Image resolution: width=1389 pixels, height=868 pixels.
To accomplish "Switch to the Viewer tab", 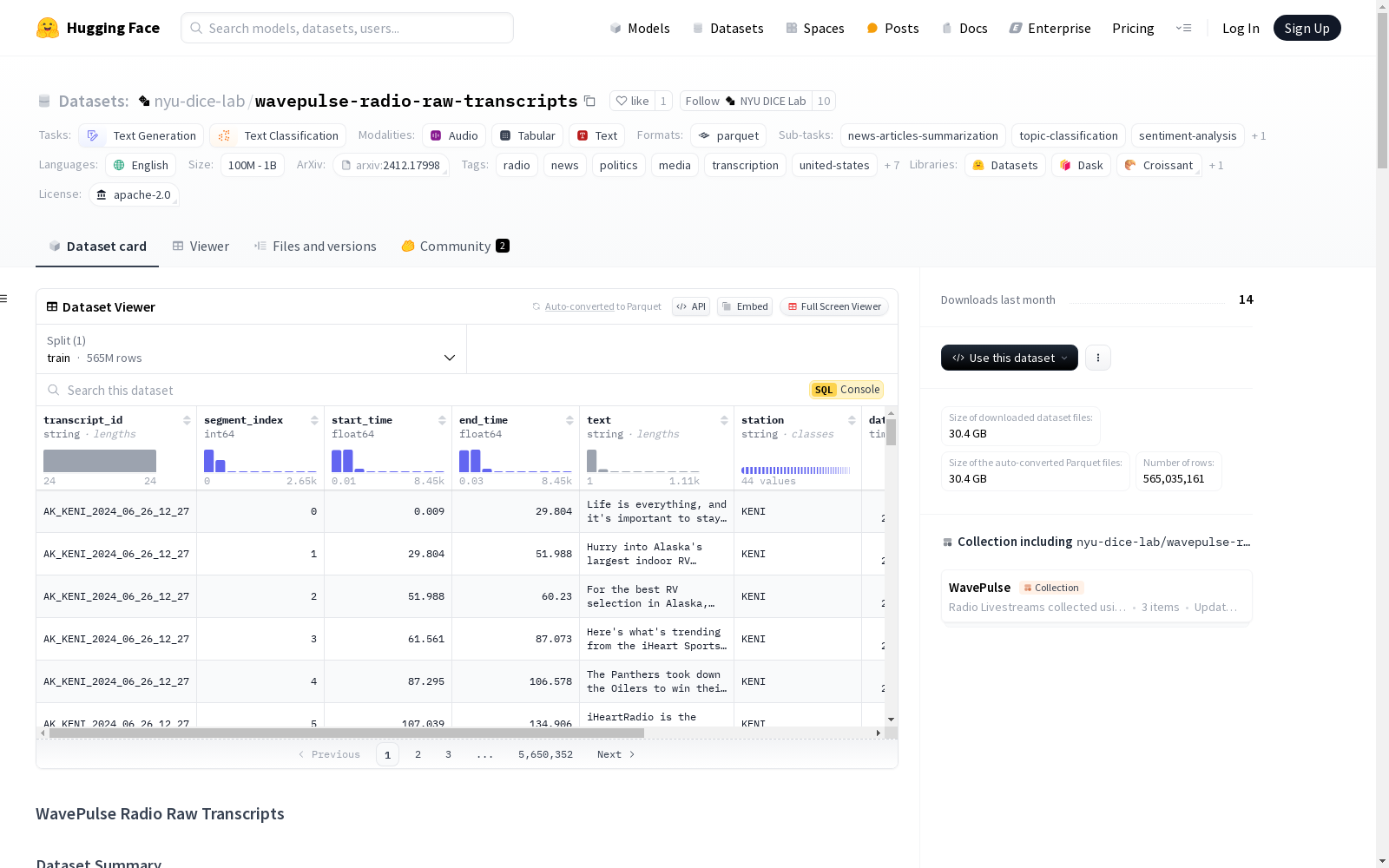I will [x=201, y=247].
